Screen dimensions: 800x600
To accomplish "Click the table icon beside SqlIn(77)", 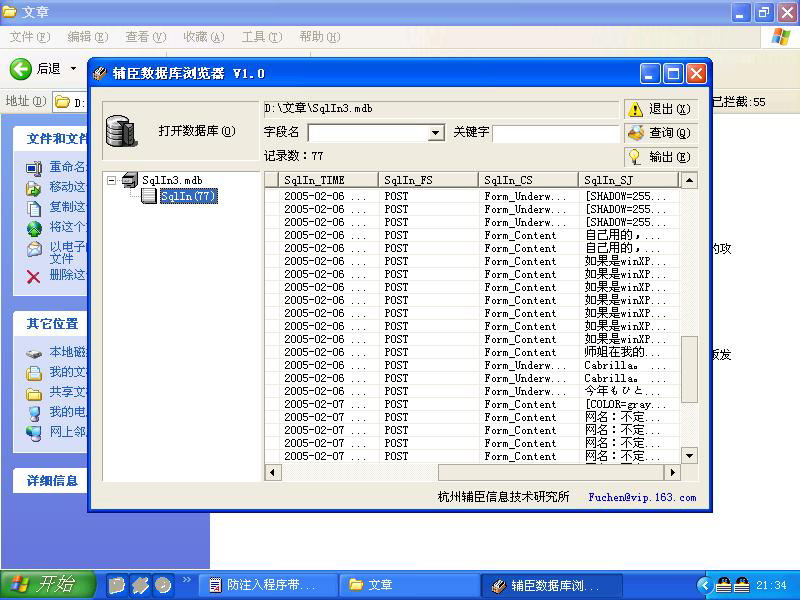I will tap(148, 196).
